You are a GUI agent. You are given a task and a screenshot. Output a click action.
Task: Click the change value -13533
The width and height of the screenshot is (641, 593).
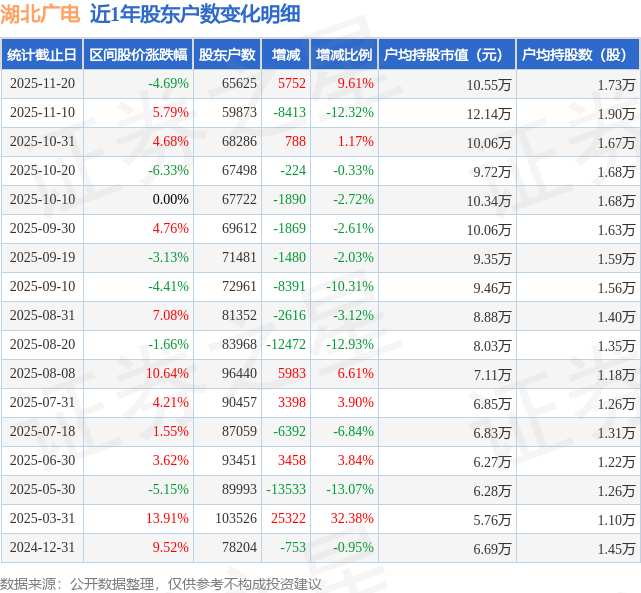coord(286,490)
